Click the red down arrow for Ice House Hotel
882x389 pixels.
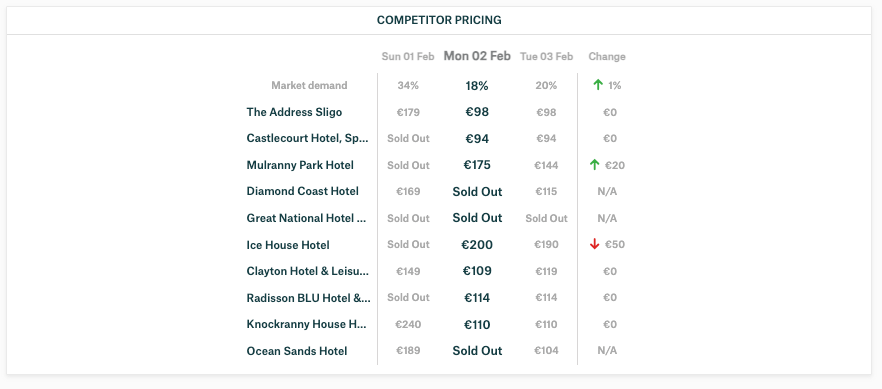point(595,245)
